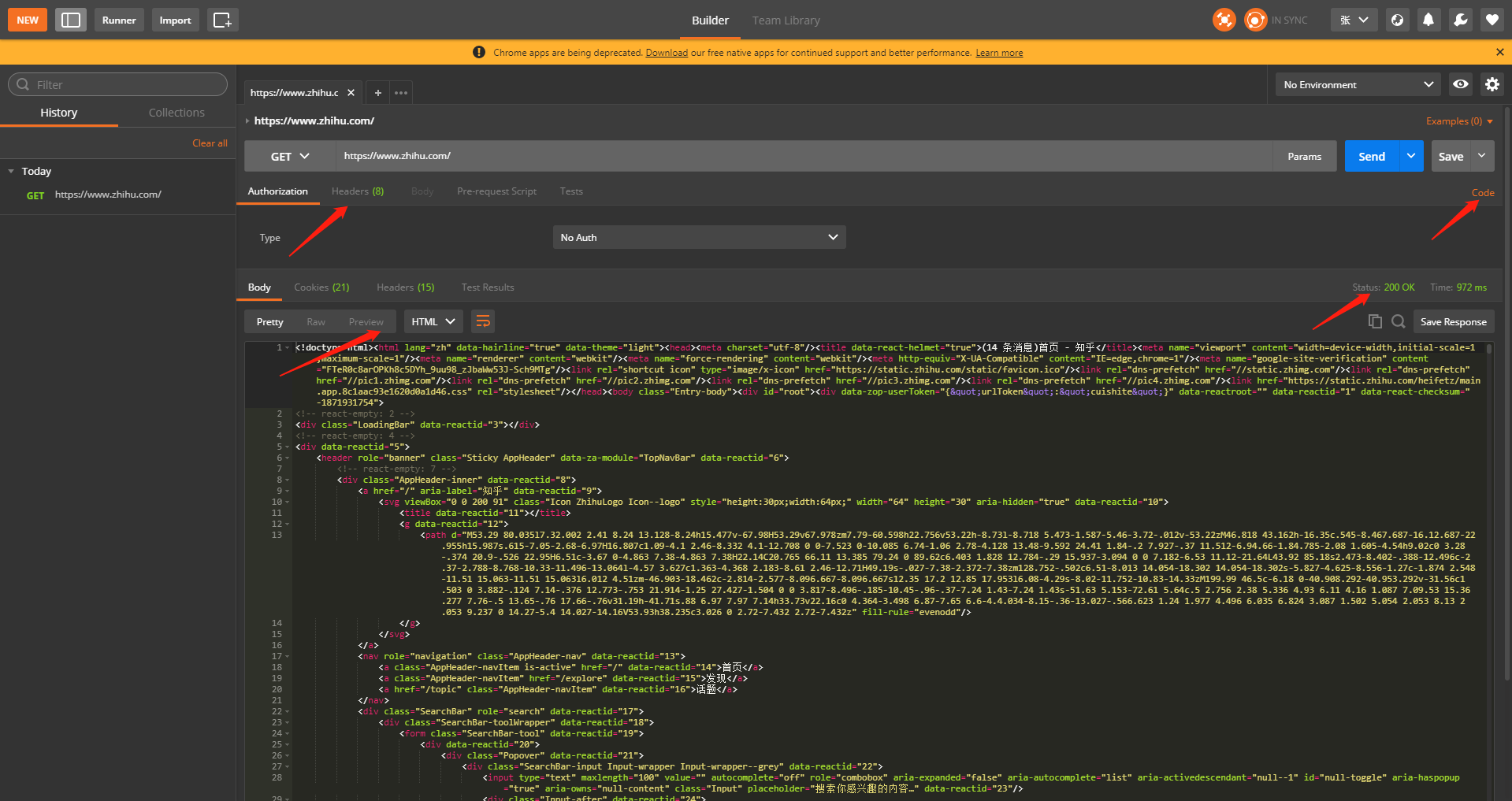Open the request Headers (8) tab
The height and width of the screenshot is (801, 1512).
tap(358, 191)
